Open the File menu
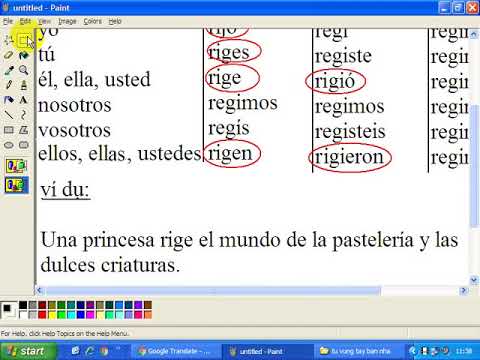This screenshot has width=480, height=360. [x=8, y=21]
